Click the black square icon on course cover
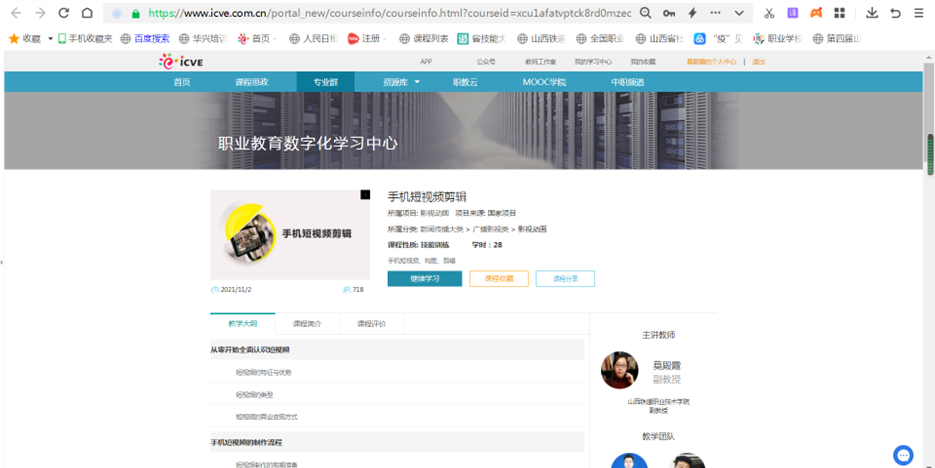This screenshot has width=935, height=468. point(365,195)
